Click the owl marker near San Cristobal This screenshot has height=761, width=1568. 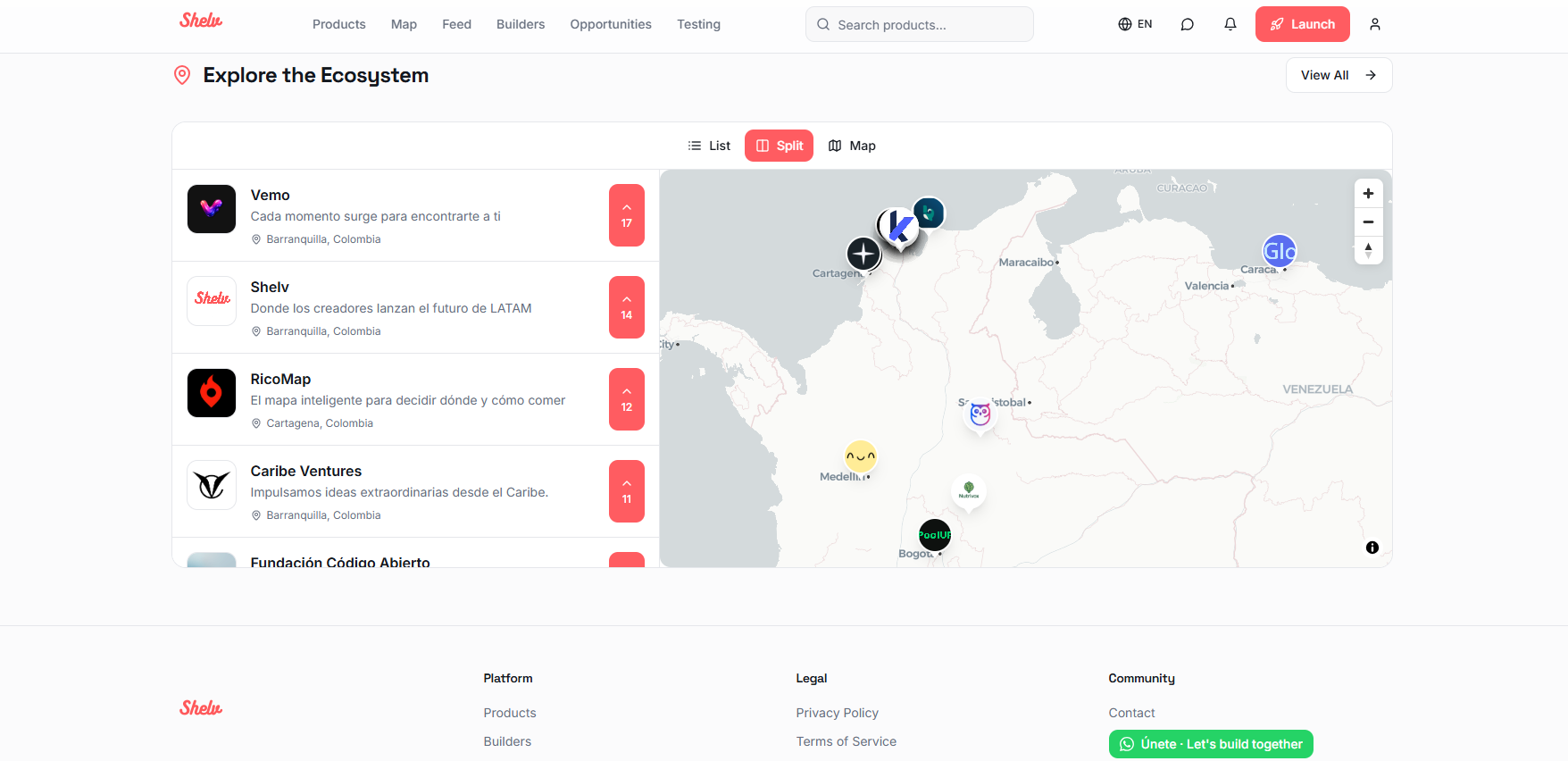[x=980, y=414]
